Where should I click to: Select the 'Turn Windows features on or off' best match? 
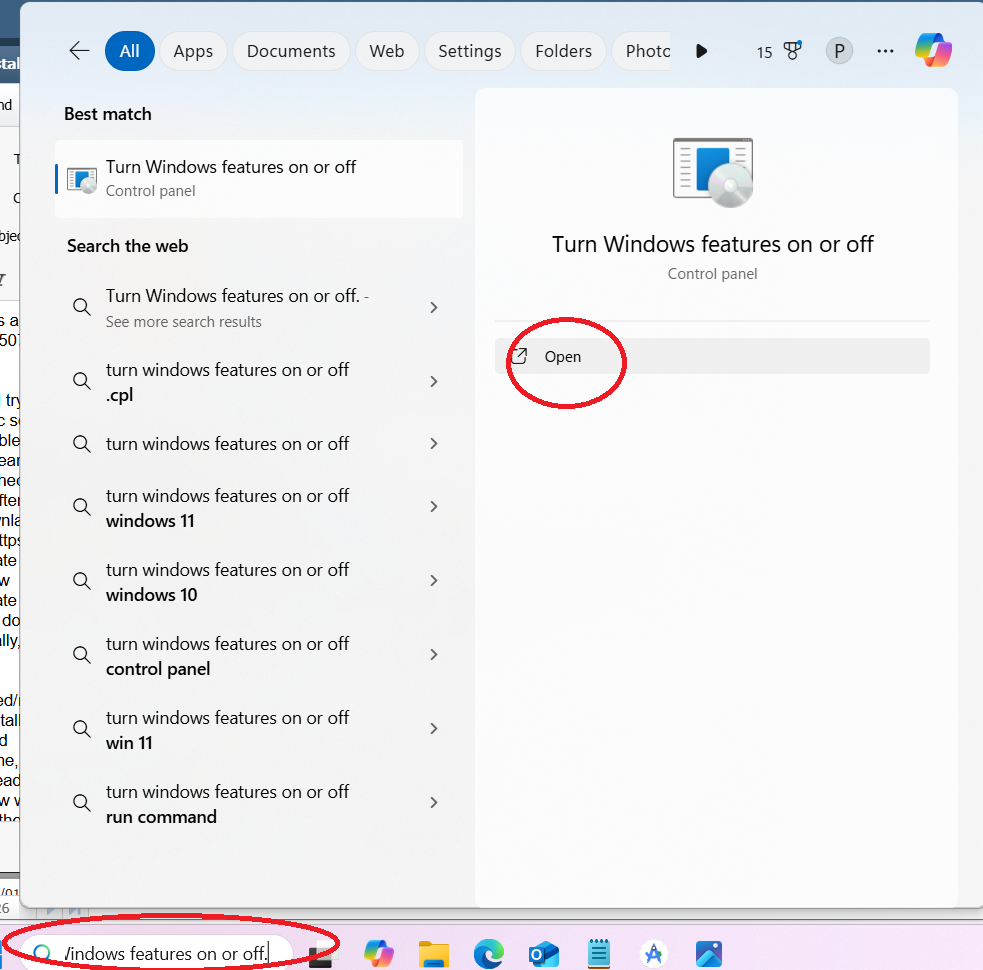pos(258,178)
